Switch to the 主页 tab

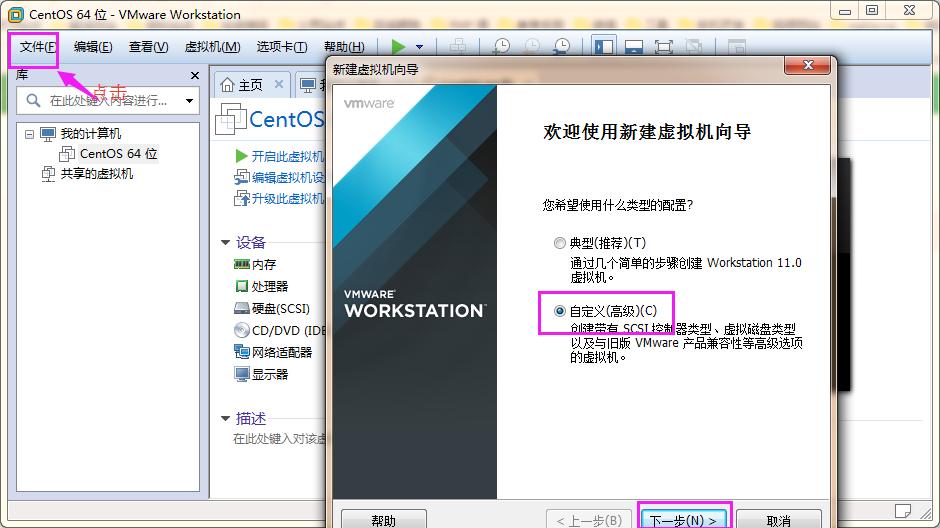click(251, 85)
